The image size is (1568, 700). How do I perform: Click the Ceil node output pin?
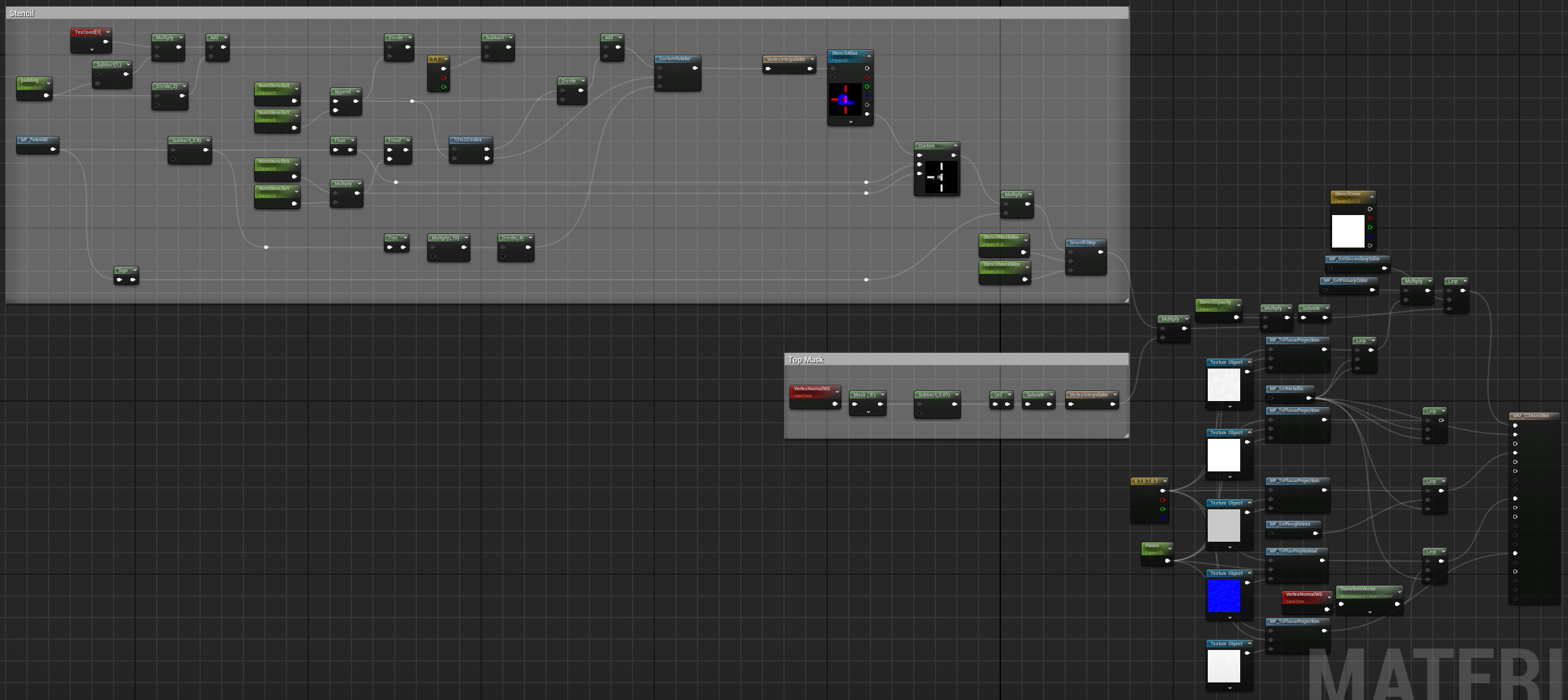point(1007,404)
